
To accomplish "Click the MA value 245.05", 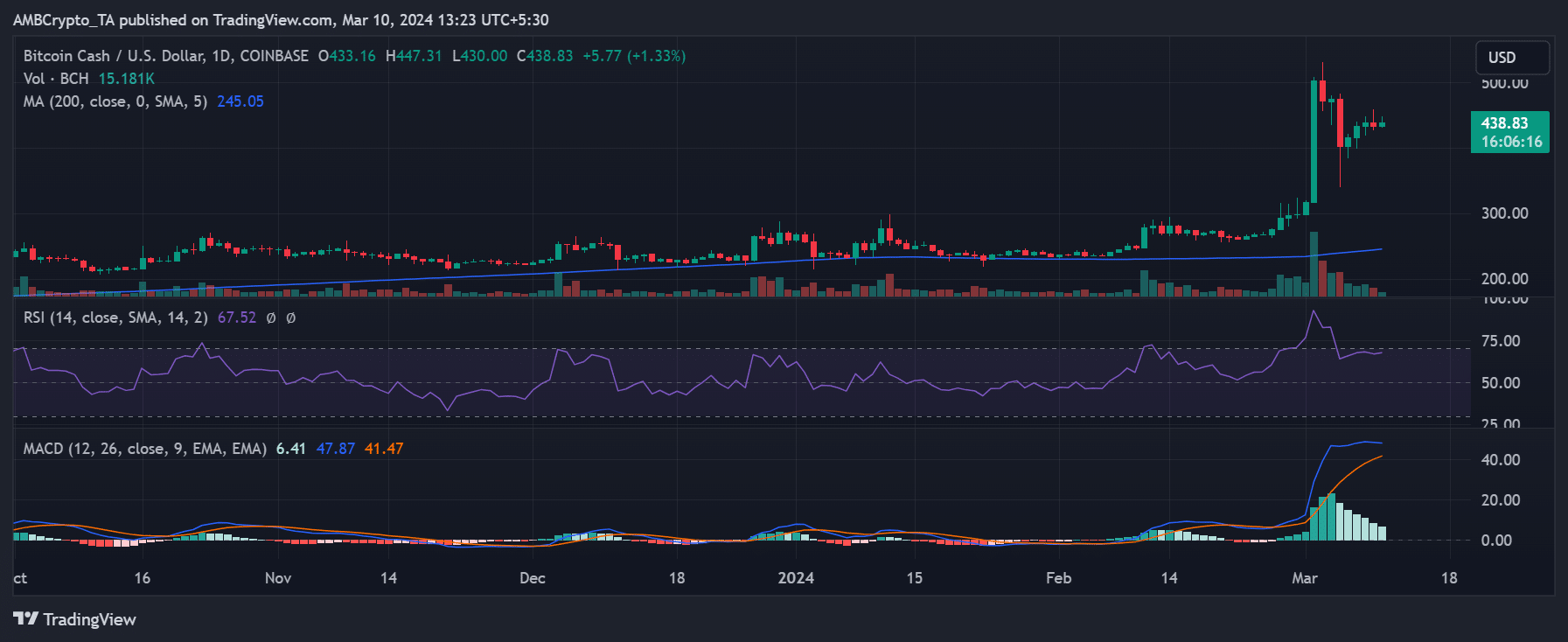I will 240,101.
